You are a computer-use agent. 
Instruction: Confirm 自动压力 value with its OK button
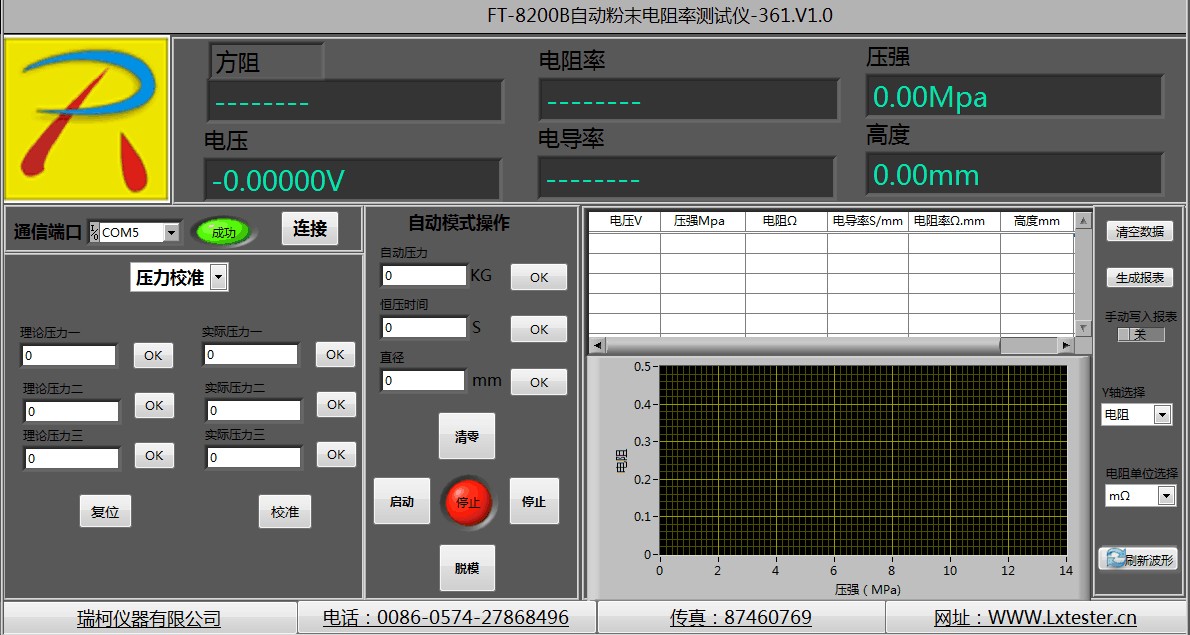(x=538, y=277)
